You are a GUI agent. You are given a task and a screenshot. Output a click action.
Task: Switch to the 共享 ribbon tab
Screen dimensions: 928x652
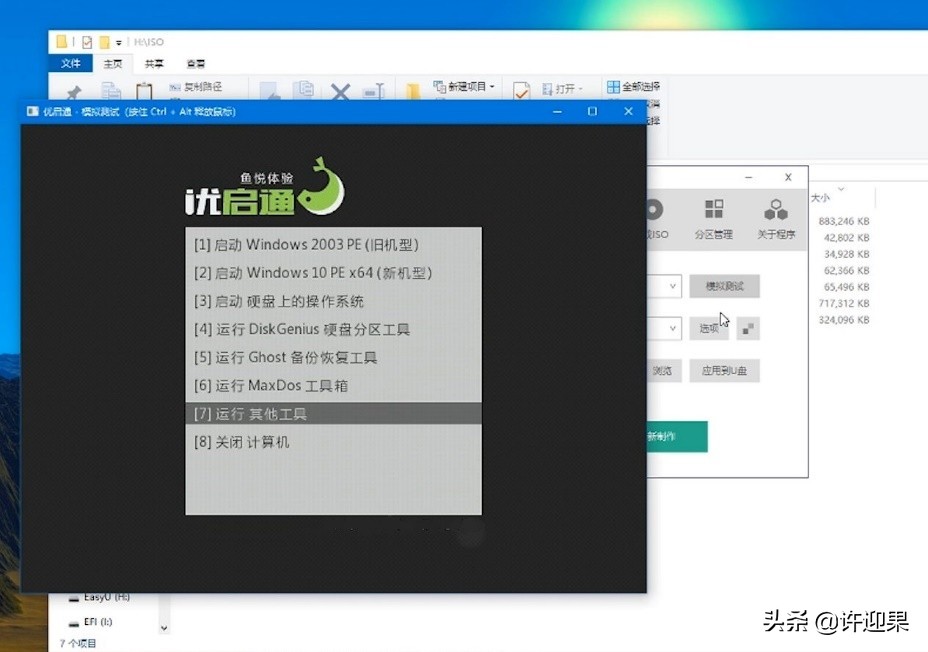tap(155, 62)
